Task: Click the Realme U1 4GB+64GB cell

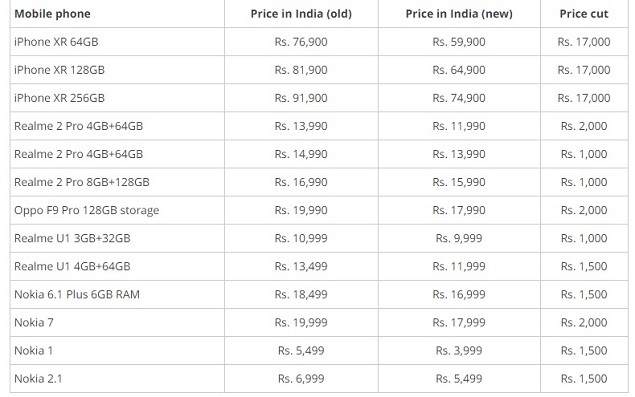Action: [x=72, y=266]
